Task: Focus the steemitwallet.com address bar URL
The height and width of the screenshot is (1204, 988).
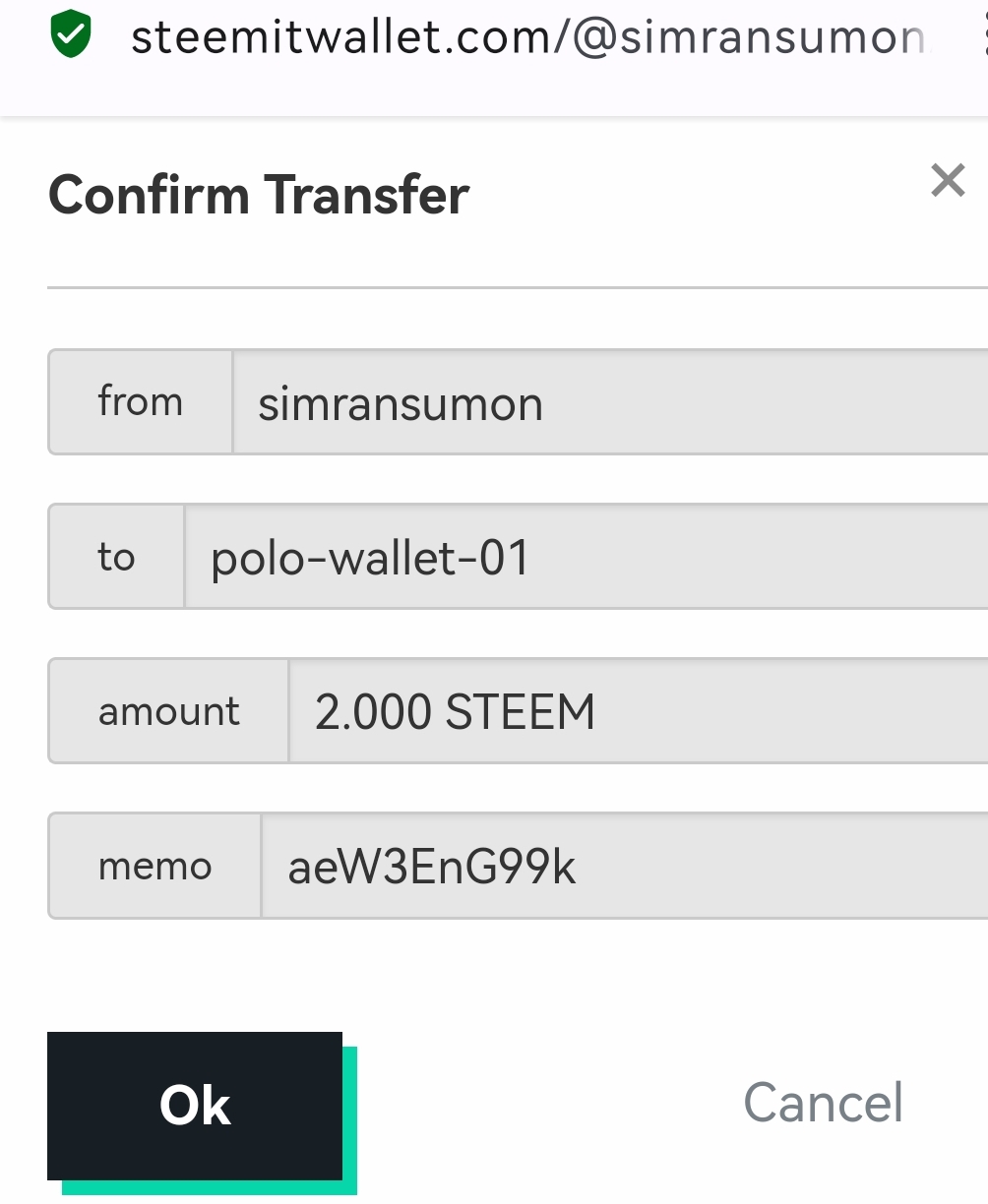Action: tap(528, 37)
